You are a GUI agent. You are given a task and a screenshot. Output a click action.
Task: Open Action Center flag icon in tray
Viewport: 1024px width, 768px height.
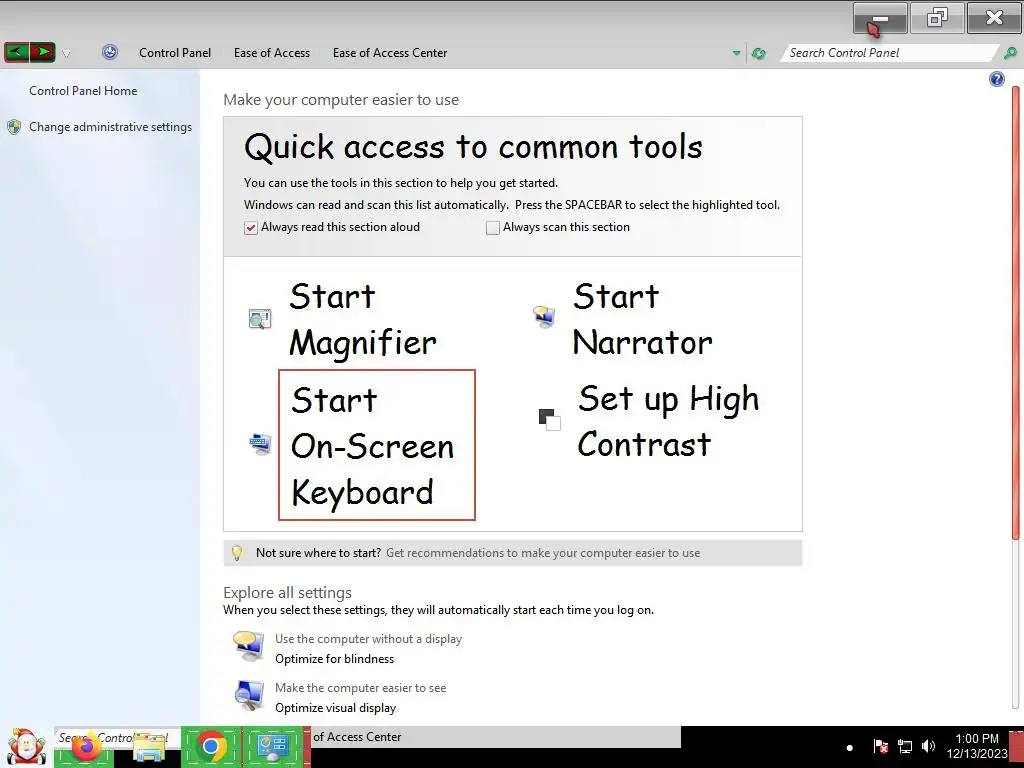pos(880,746)
